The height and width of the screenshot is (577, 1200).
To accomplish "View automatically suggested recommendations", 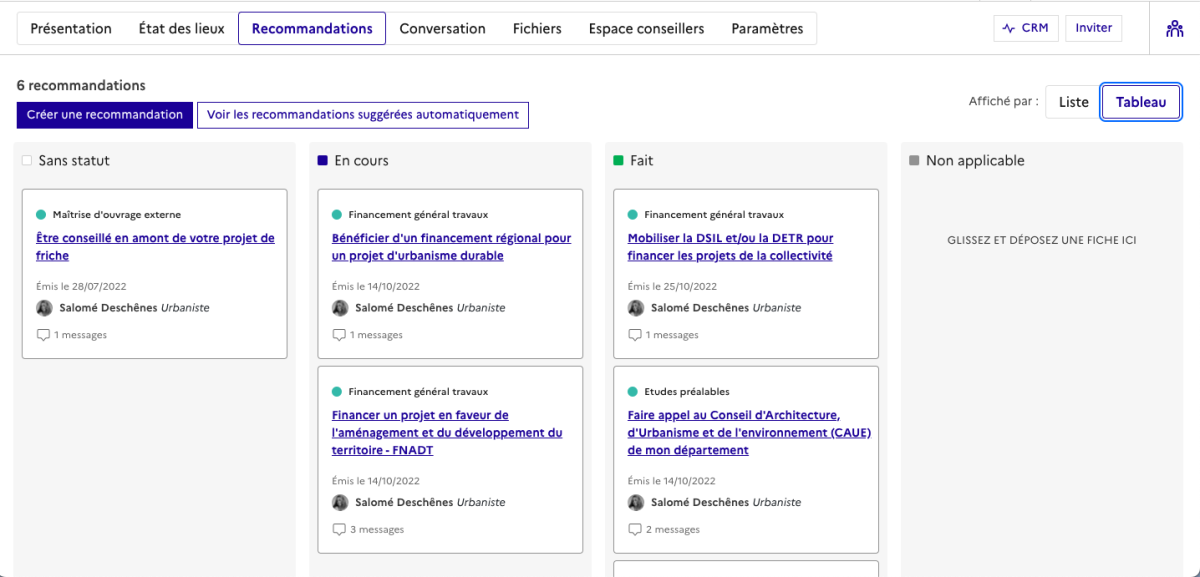I will pos(363,115).
